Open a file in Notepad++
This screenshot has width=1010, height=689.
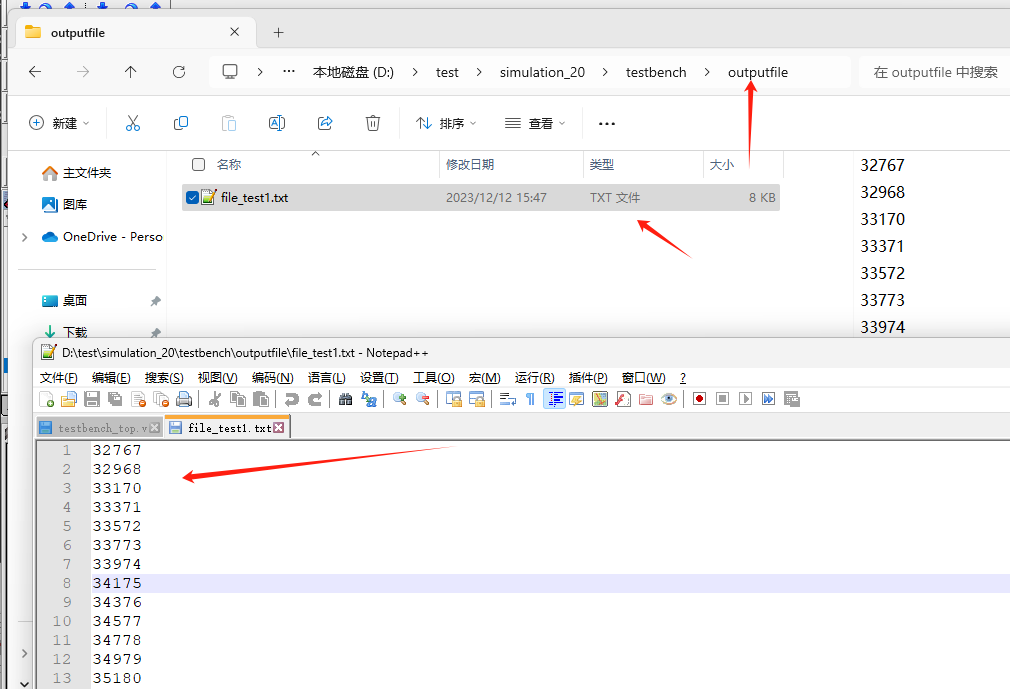coord(68,399)
